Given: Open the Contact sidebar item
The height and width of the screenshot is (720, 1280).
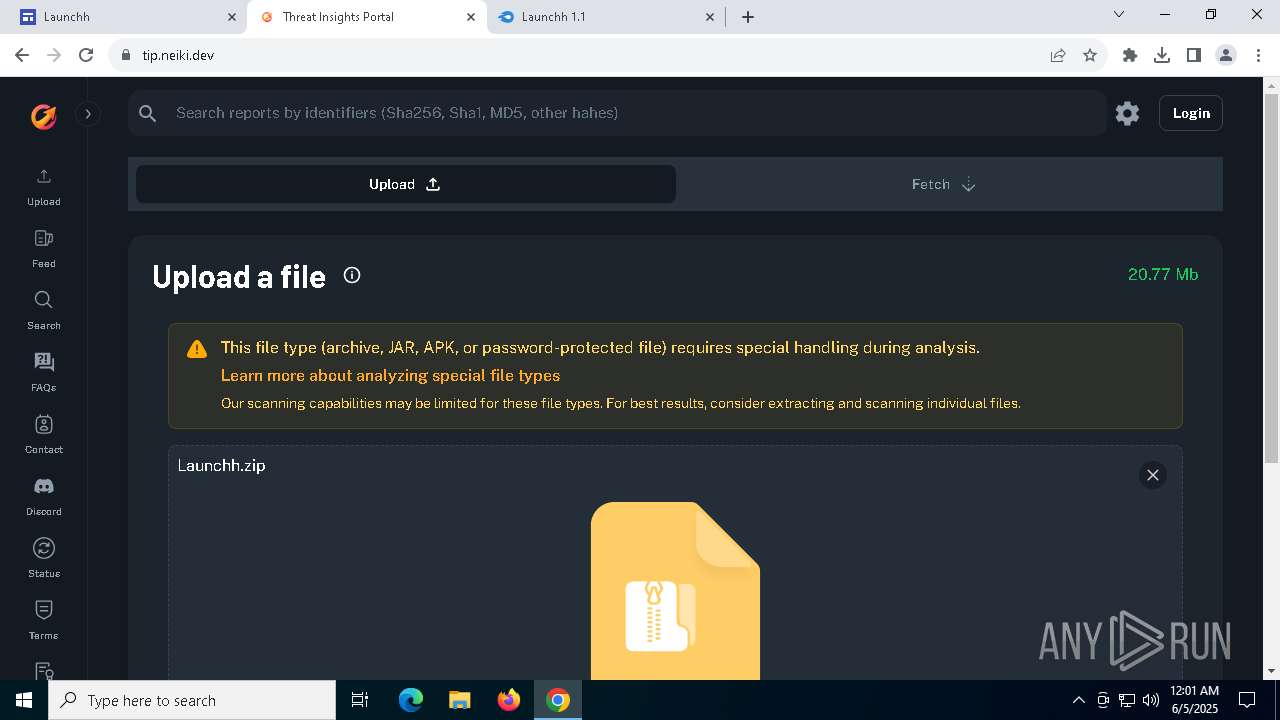Looking at the screenshot, I should (44, 435).
